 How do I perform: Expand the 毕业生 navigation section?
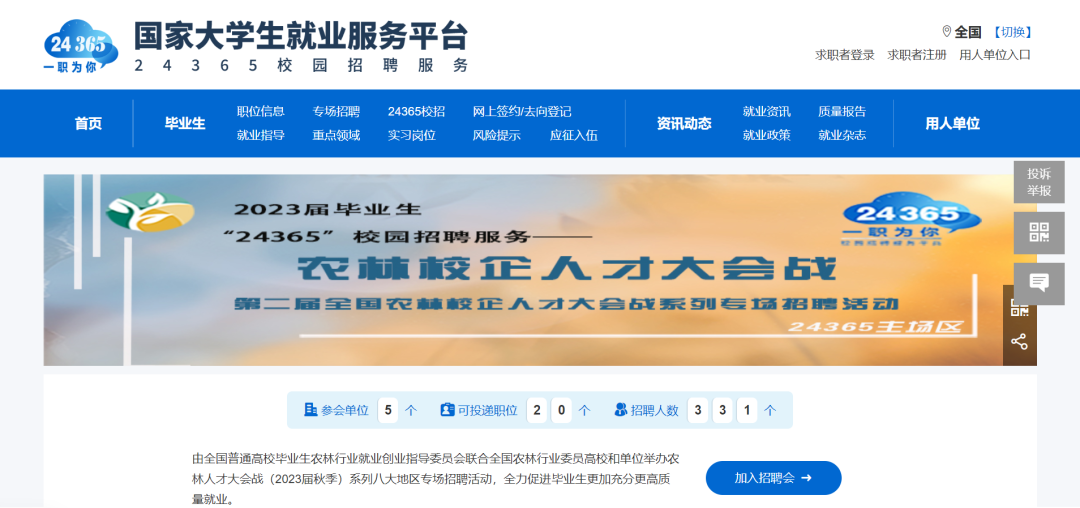coord(185,124)
